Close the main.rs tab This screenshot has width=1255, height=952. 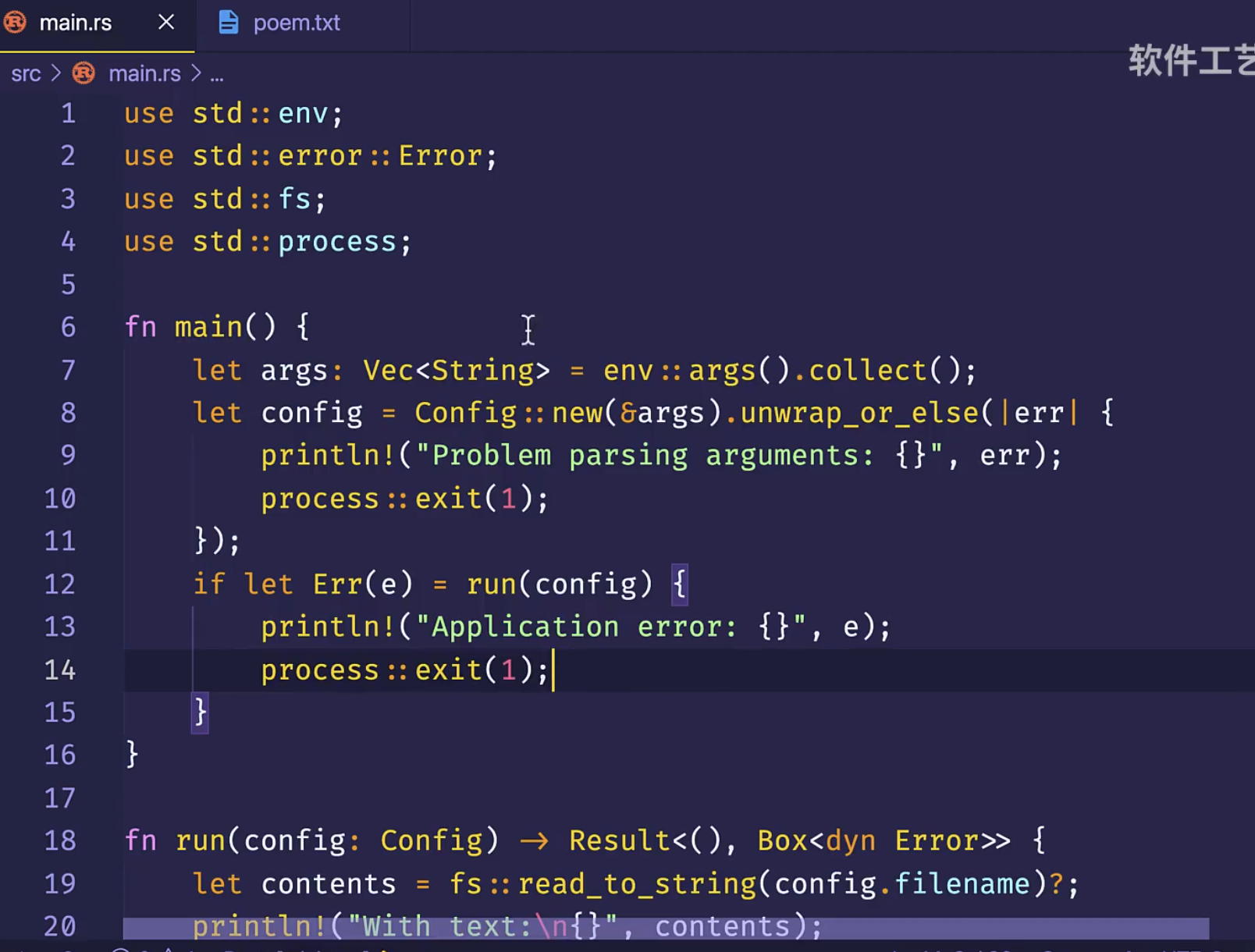coord(166,23)
